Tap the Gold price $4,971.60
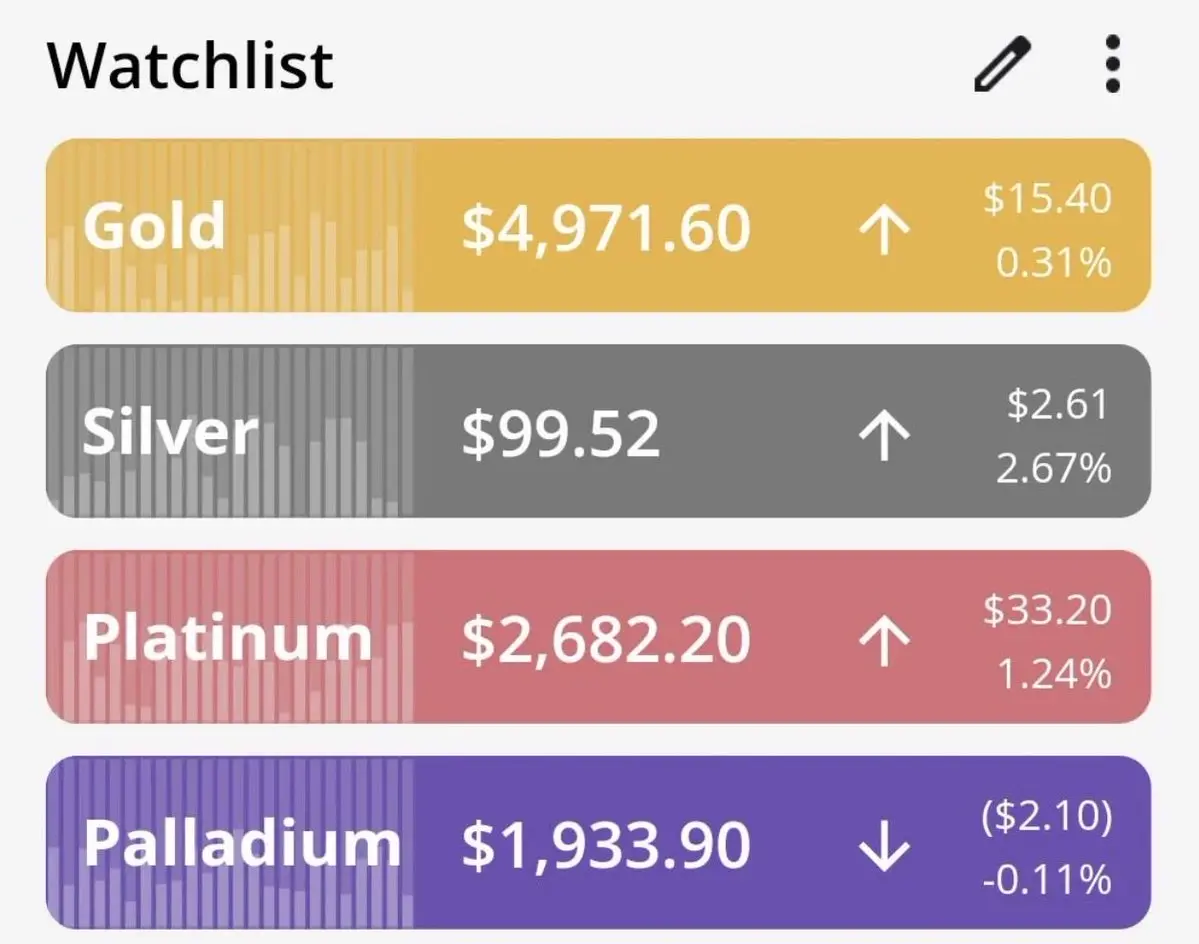Screen dimensions: 1199x944 (x=605, y=228)
